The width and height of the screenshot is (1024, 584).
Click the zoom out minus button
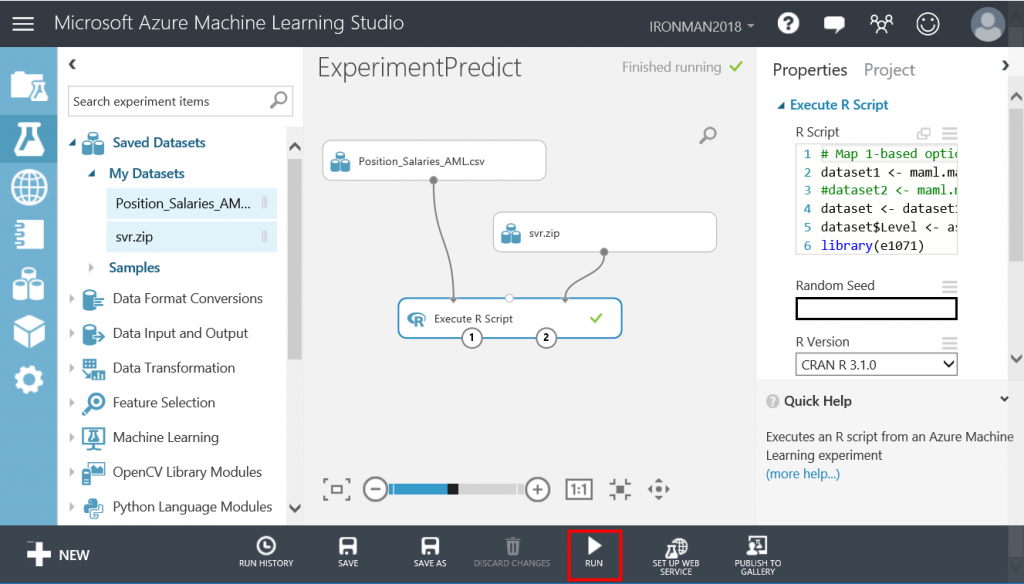point(375,489)
